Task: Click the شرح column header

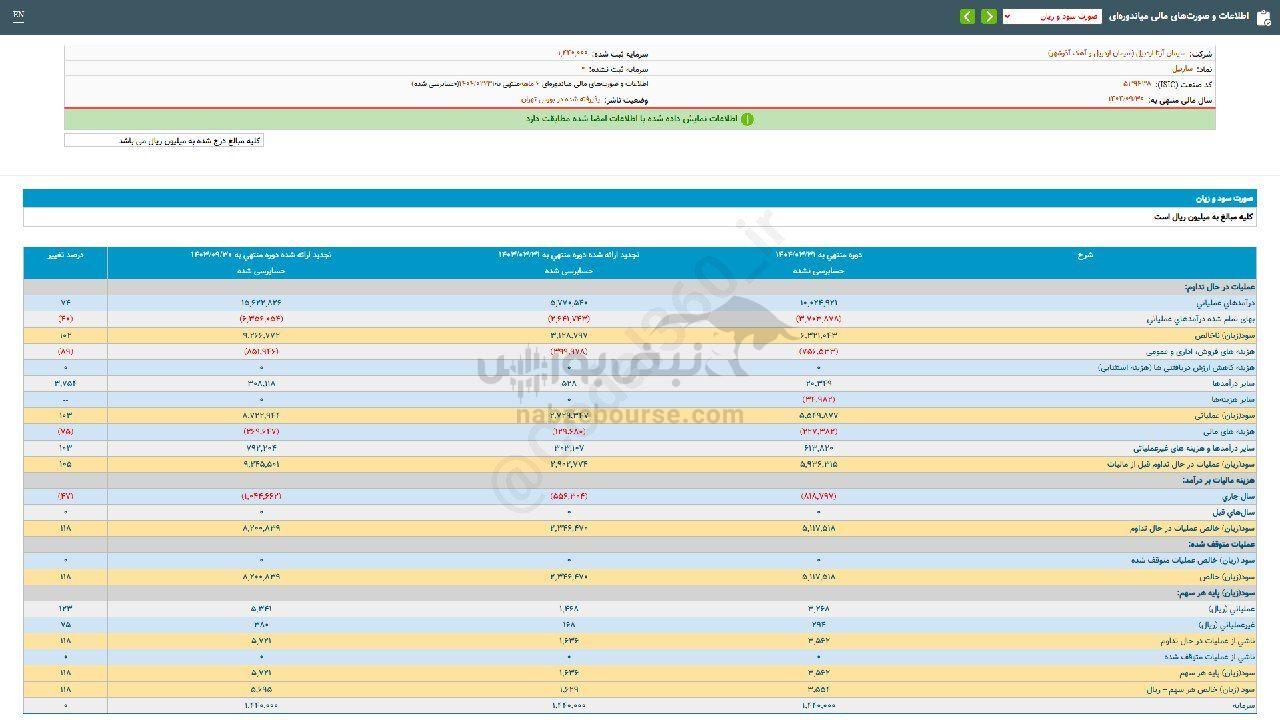Action: point(1085,255)
